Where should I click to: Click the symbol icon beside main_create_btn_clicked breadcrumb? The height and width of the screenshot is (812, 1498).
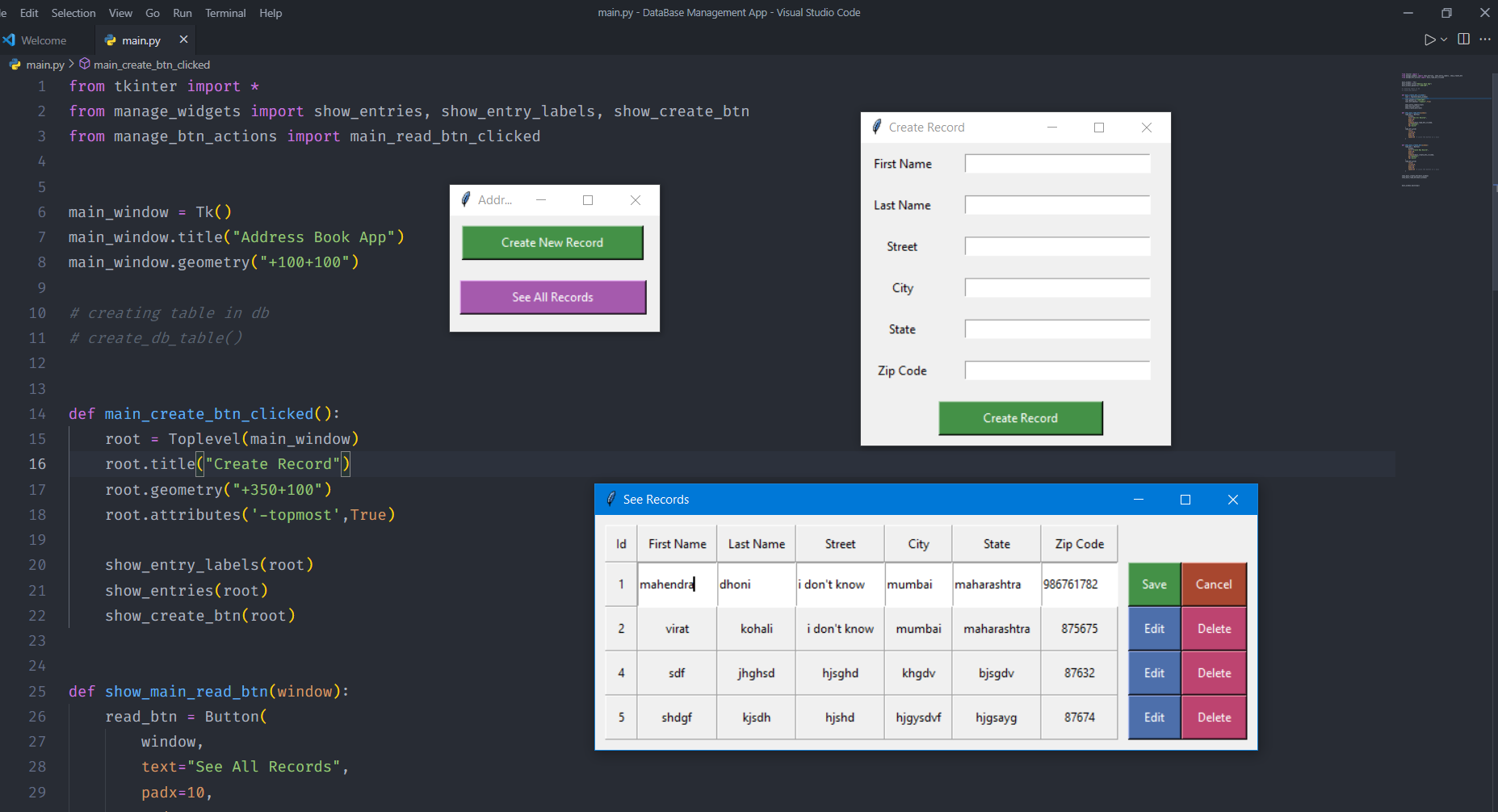85,65
